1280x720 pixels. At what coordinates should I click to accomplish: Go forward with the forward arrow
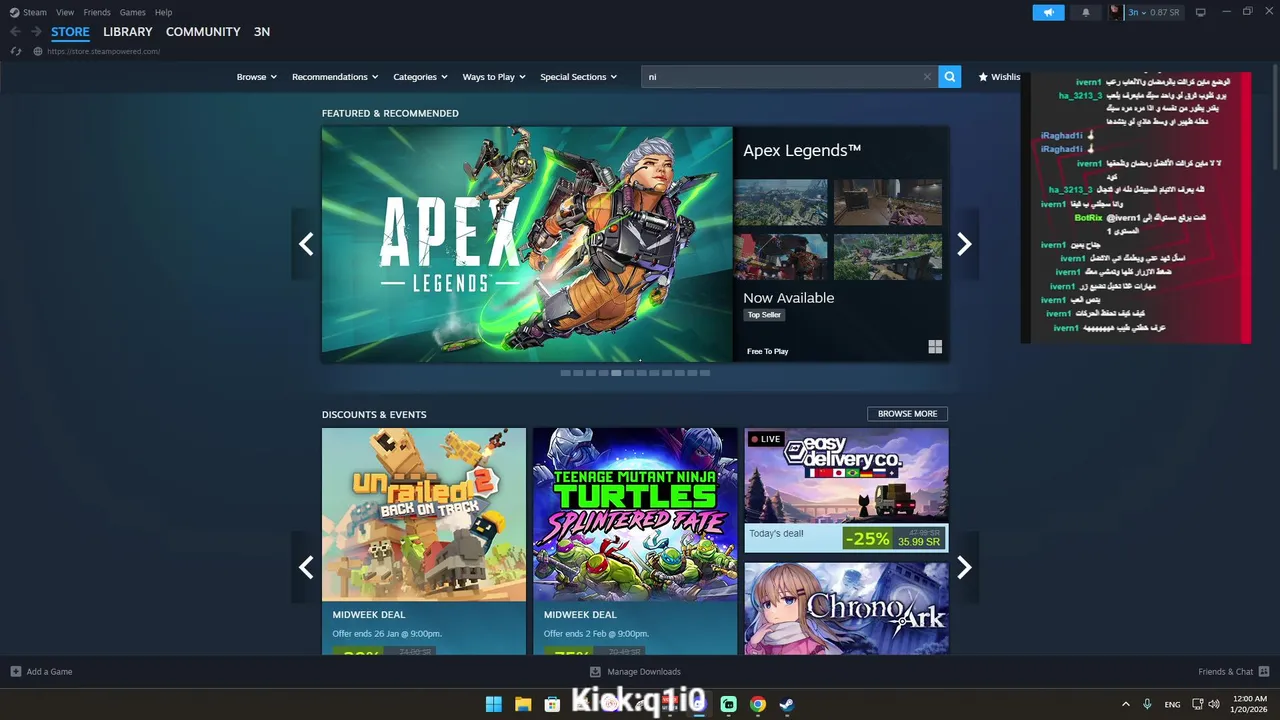point(36,32)
